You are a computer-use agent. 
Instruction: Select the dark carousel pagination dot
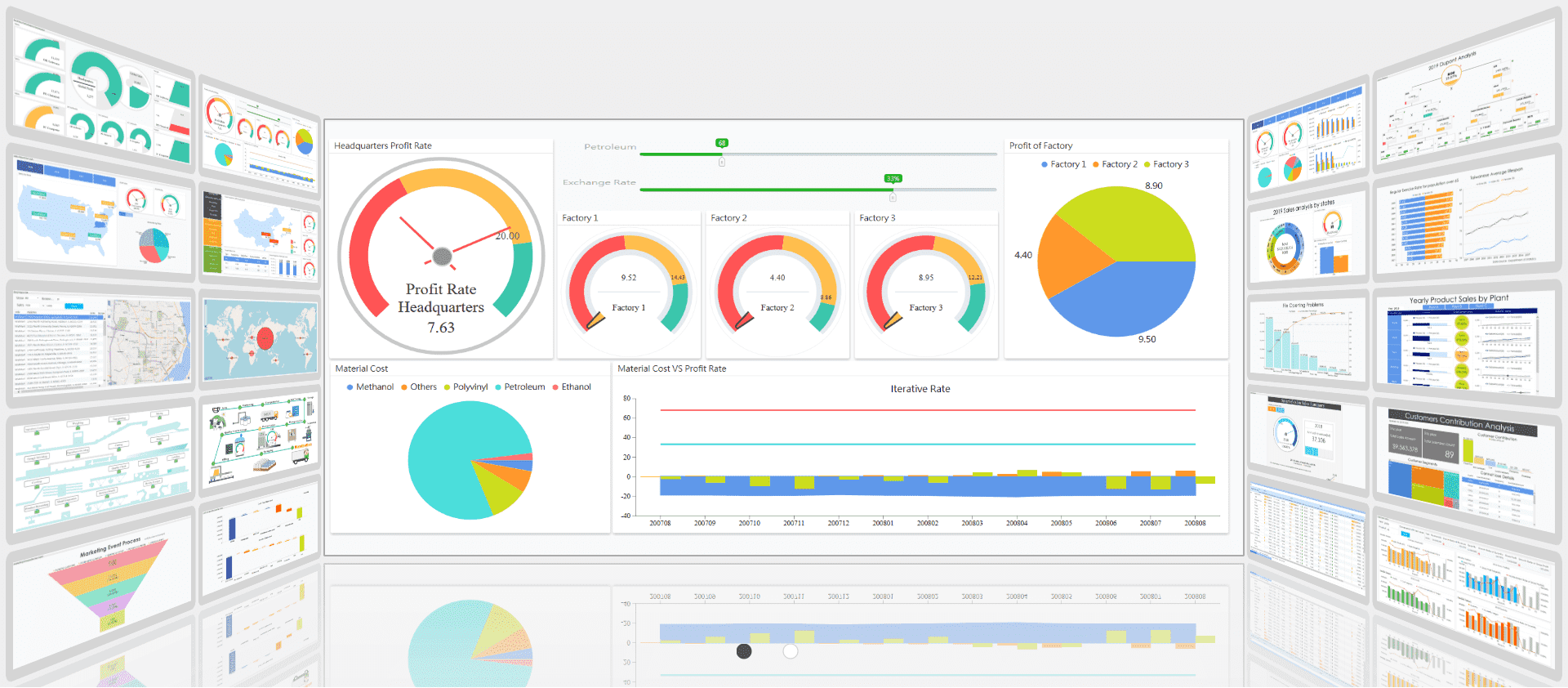tap(744, 651)
